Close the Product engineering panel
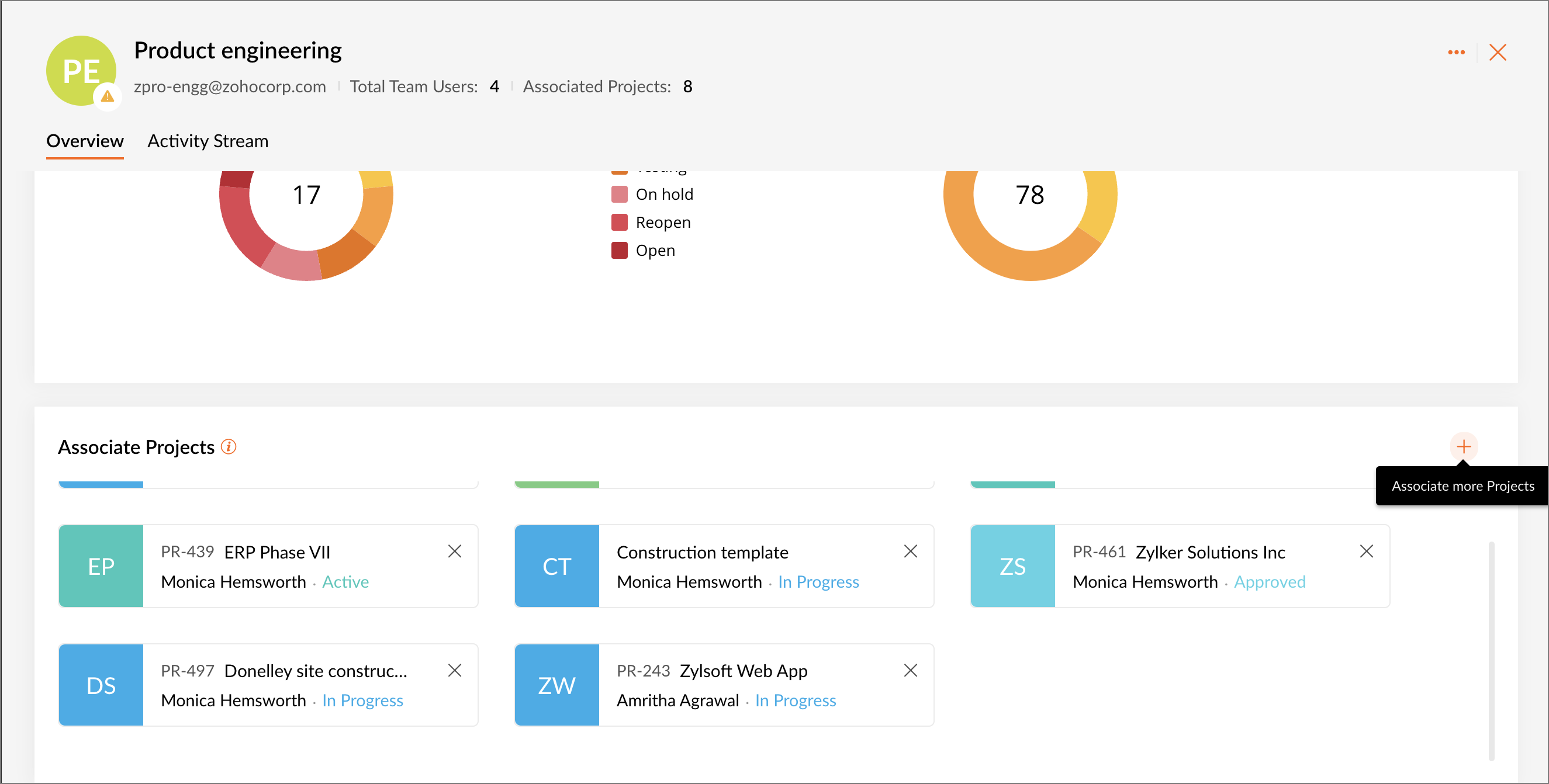 point(1498,53)
